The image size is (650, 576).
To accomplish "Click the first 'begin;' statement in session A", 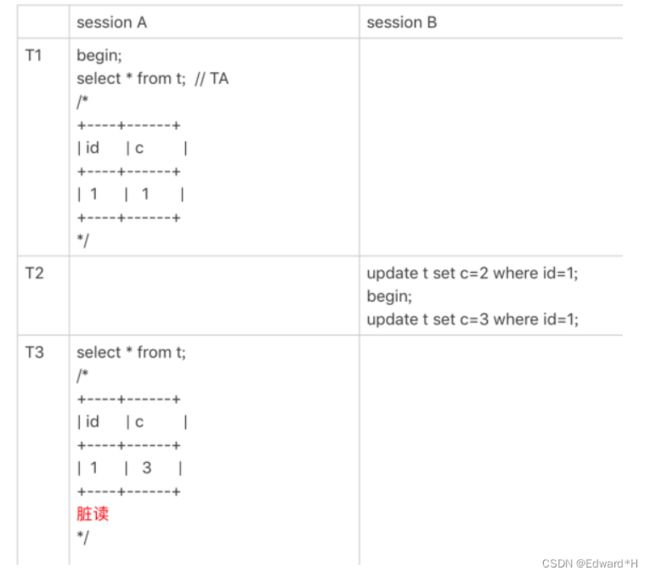I will [x=99, y=56].
